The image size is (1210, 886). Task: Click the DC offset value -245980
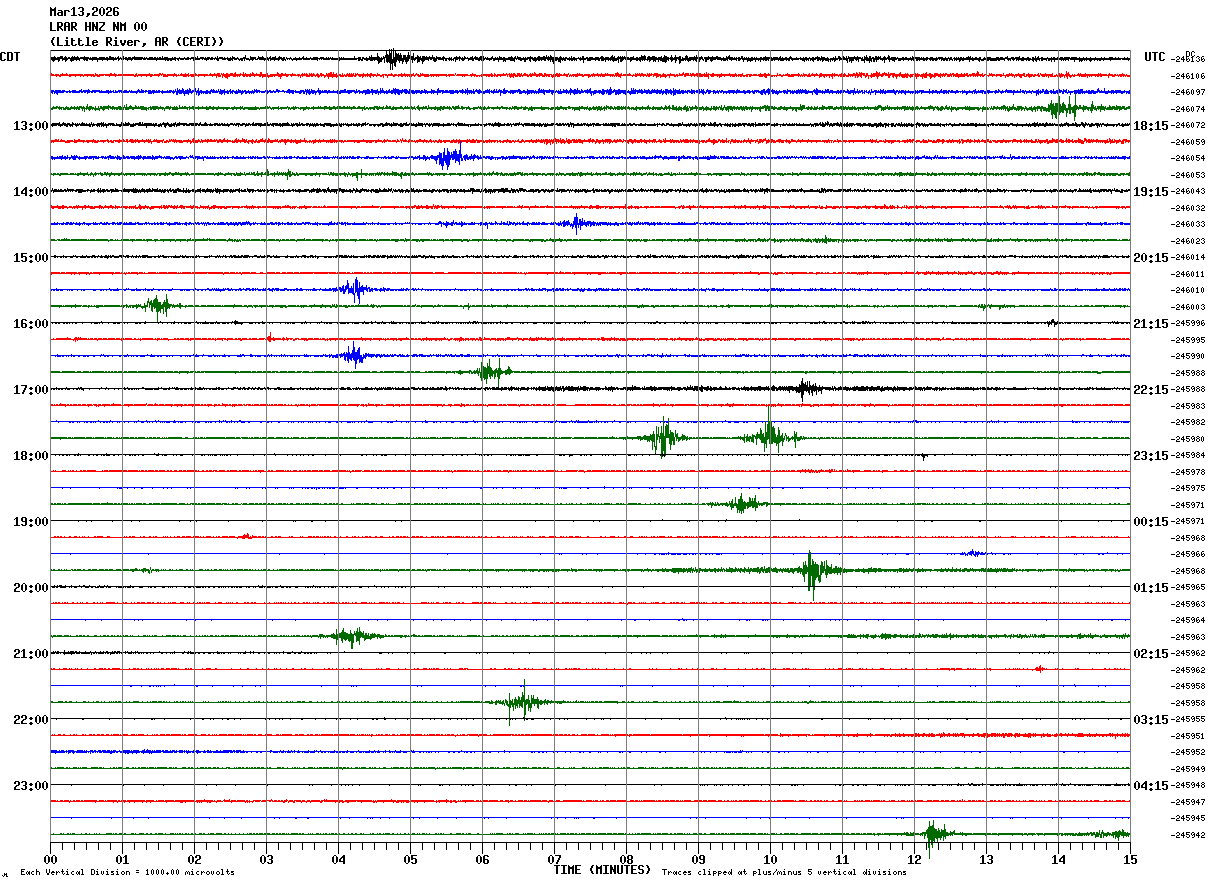click(x=1187, y=439)
